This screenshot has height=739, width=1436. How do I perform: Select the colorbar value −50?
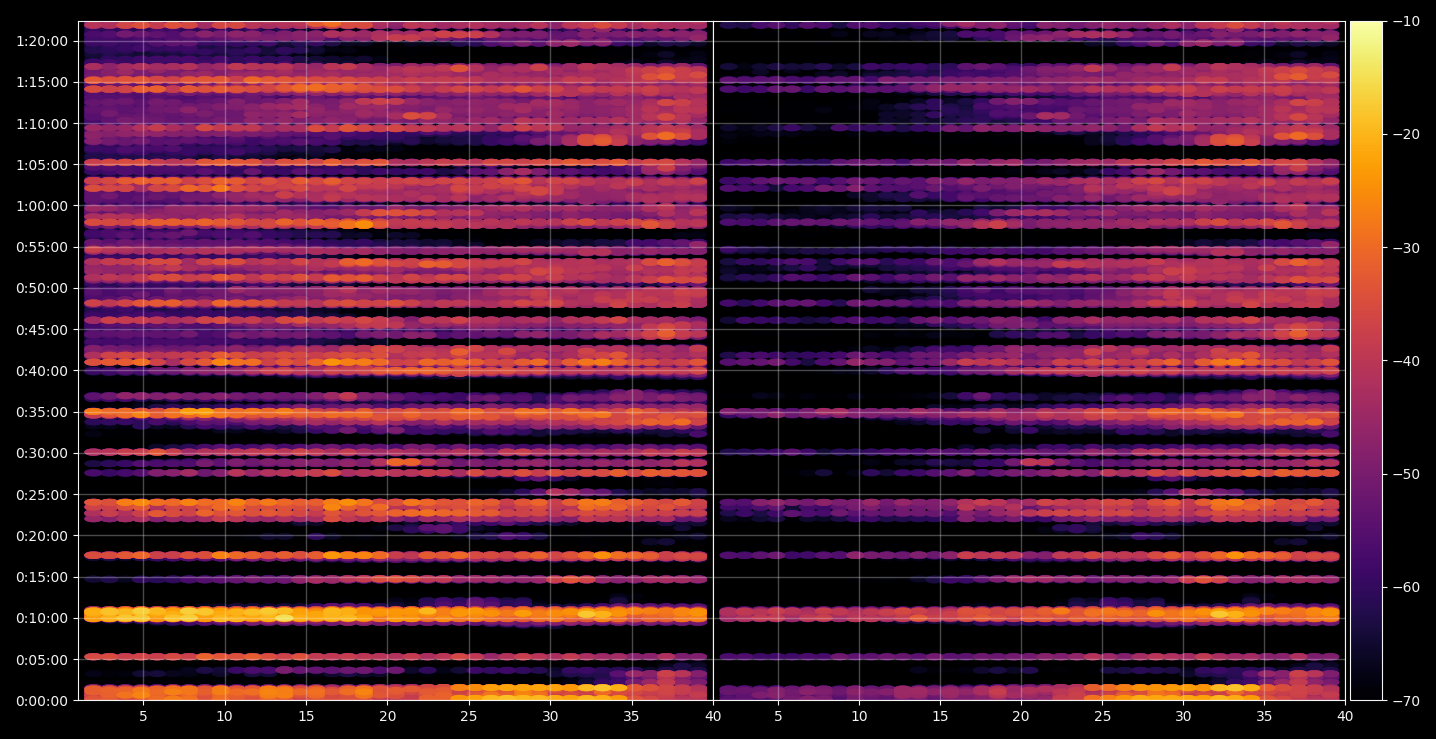coord(1406,474)
